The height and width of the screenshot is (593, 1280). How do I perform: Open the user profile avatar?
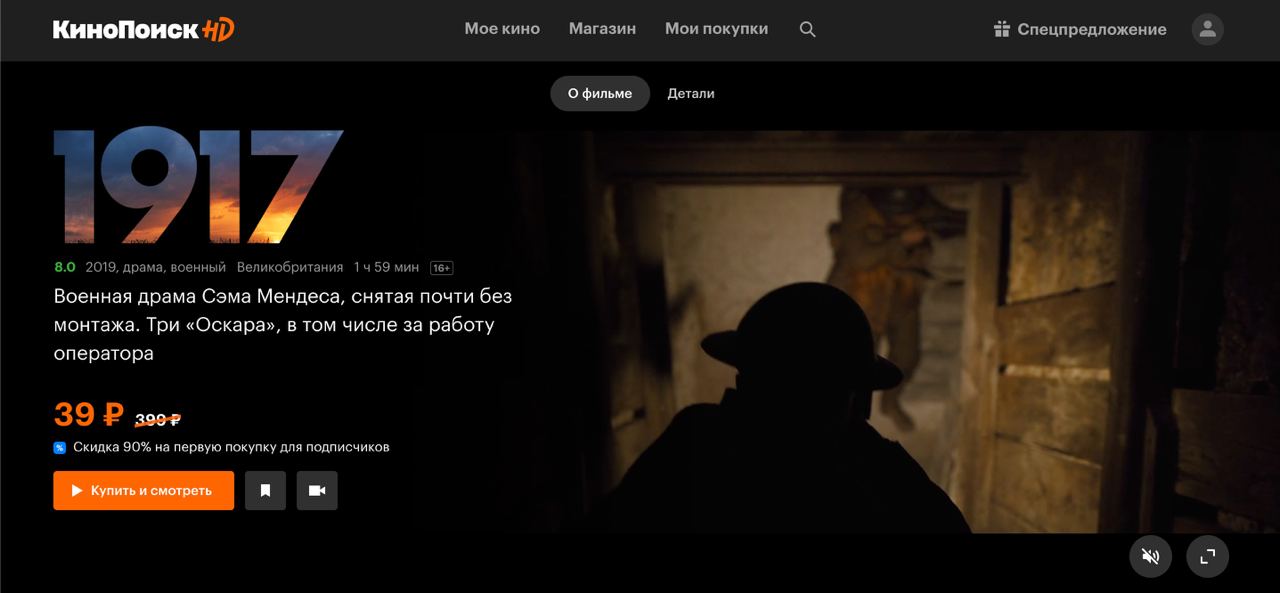[1208, 29]
